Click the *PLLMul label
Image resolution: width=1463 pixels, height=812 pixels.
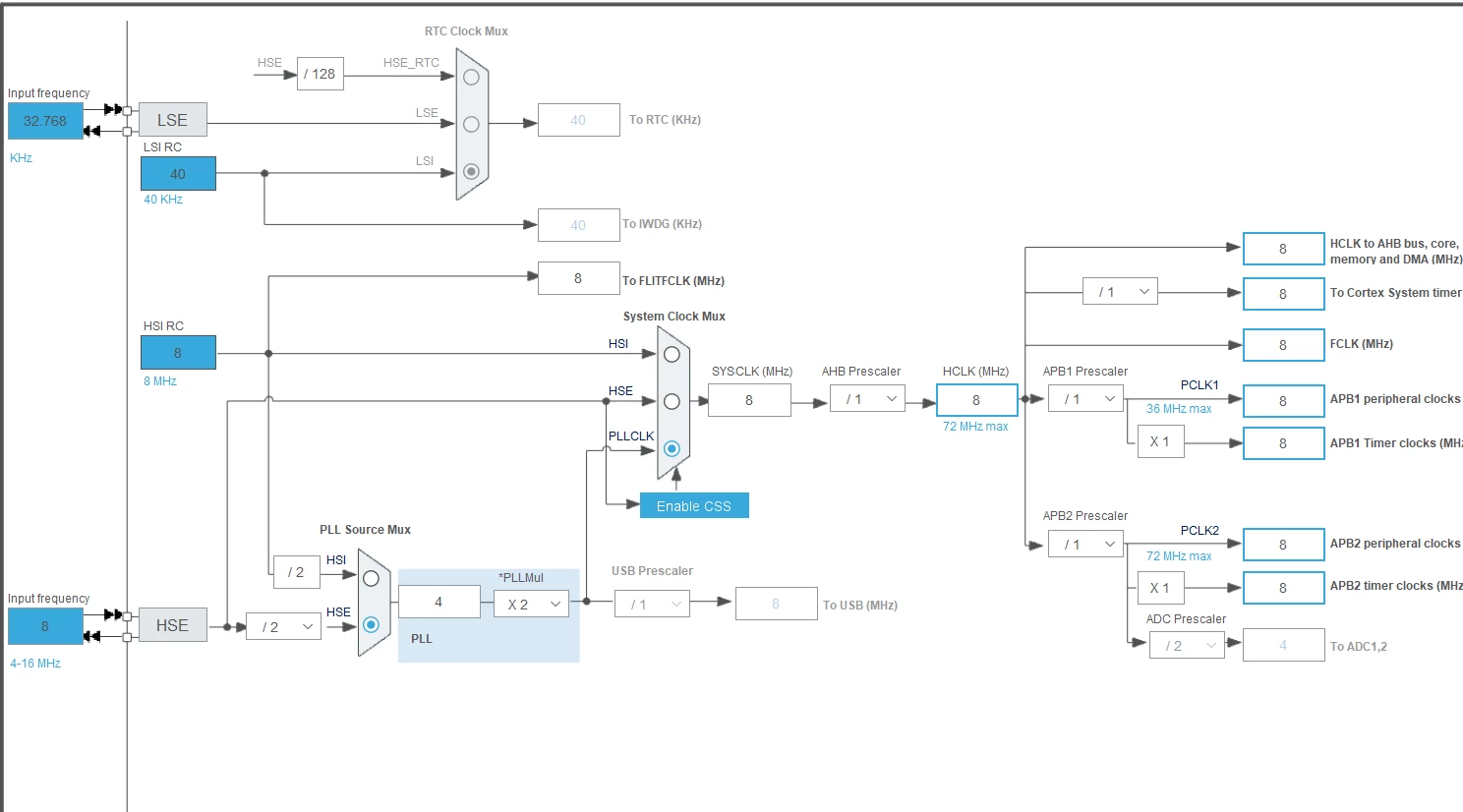pos(521,578)
